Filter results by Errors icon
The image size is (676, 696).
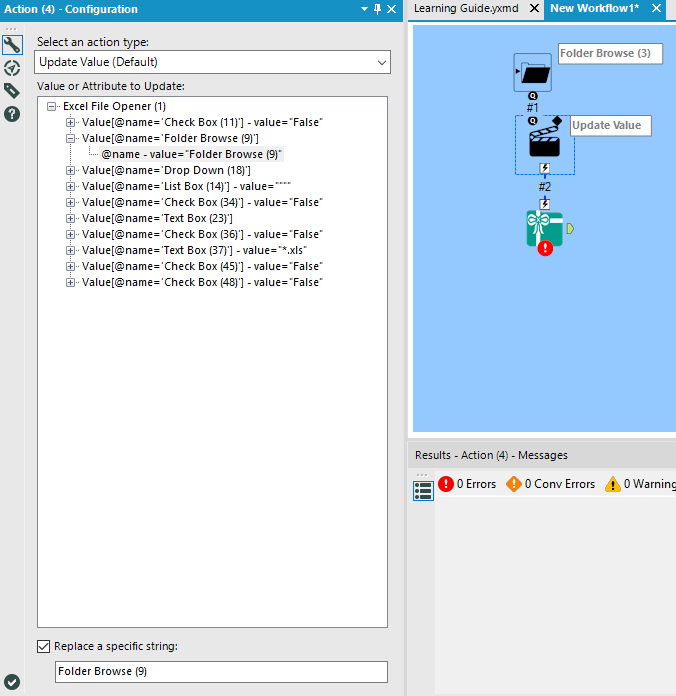tap(446, 484)
